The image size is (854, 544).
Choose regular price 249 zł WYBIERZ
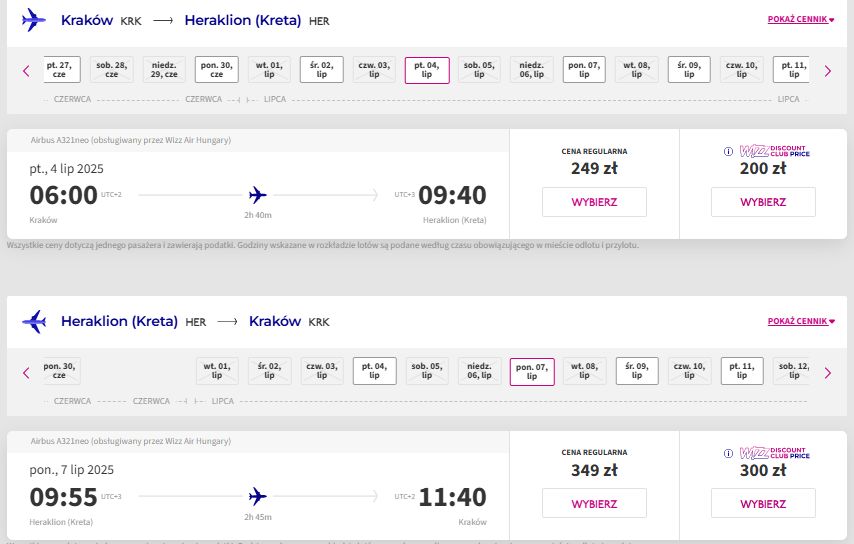click(594, 202)
